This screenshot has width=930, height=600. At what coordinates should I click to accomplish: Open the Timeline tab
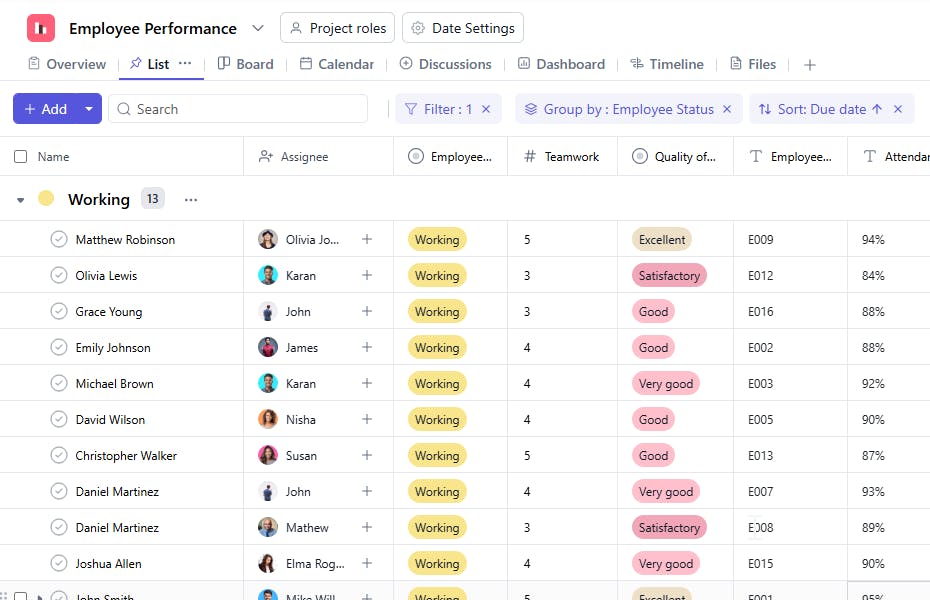tap(666, 64)
